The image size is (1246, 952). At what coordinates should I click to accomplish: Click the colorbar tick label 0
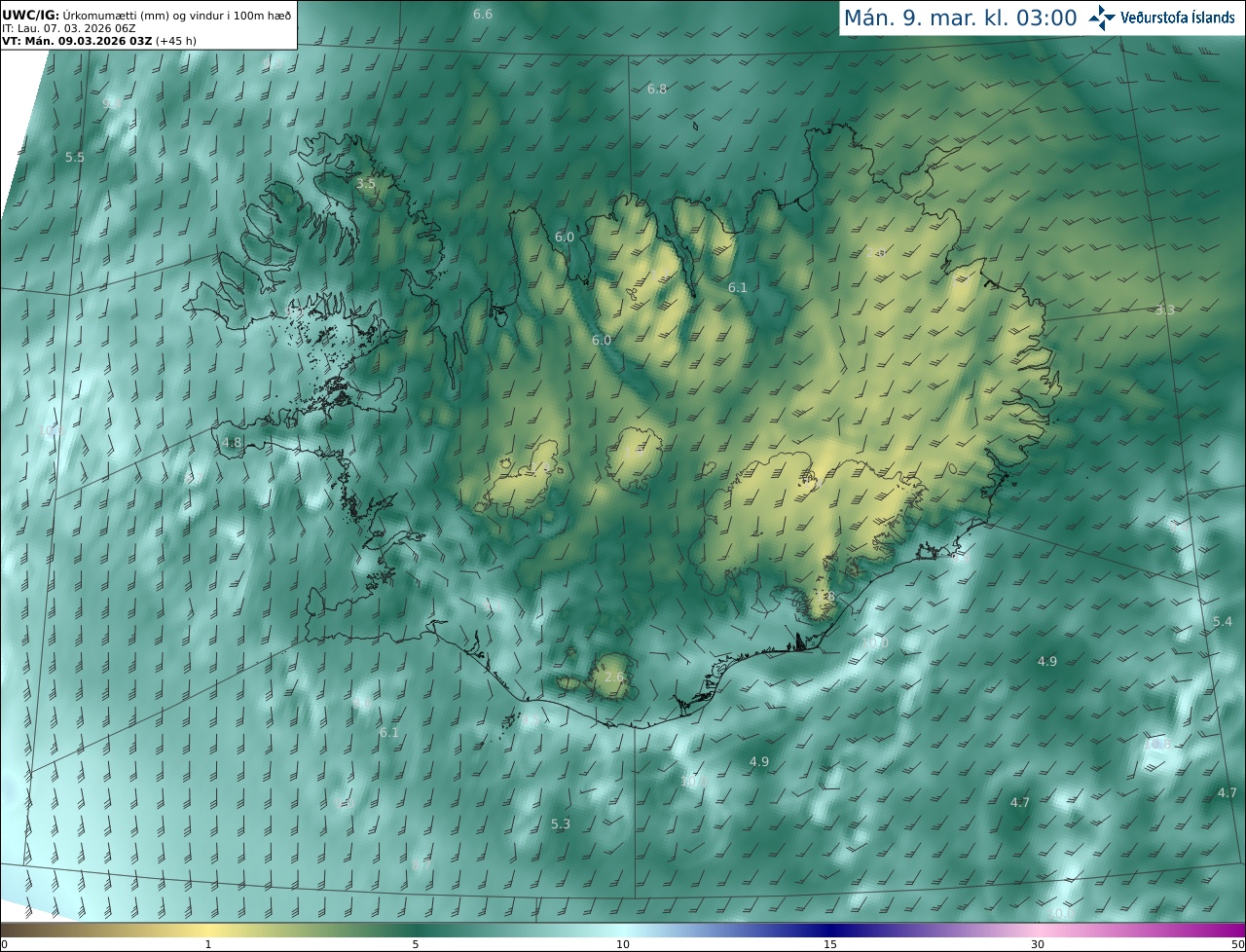pyautogui.click(x=4, y=944)
